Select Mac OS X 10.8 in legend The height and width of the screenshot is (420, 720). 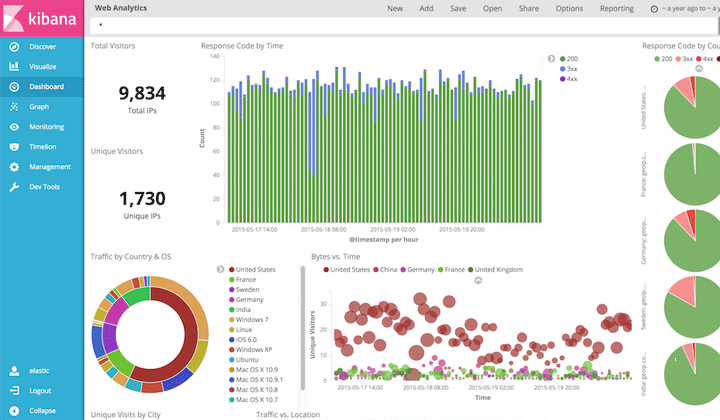(253, 390)
